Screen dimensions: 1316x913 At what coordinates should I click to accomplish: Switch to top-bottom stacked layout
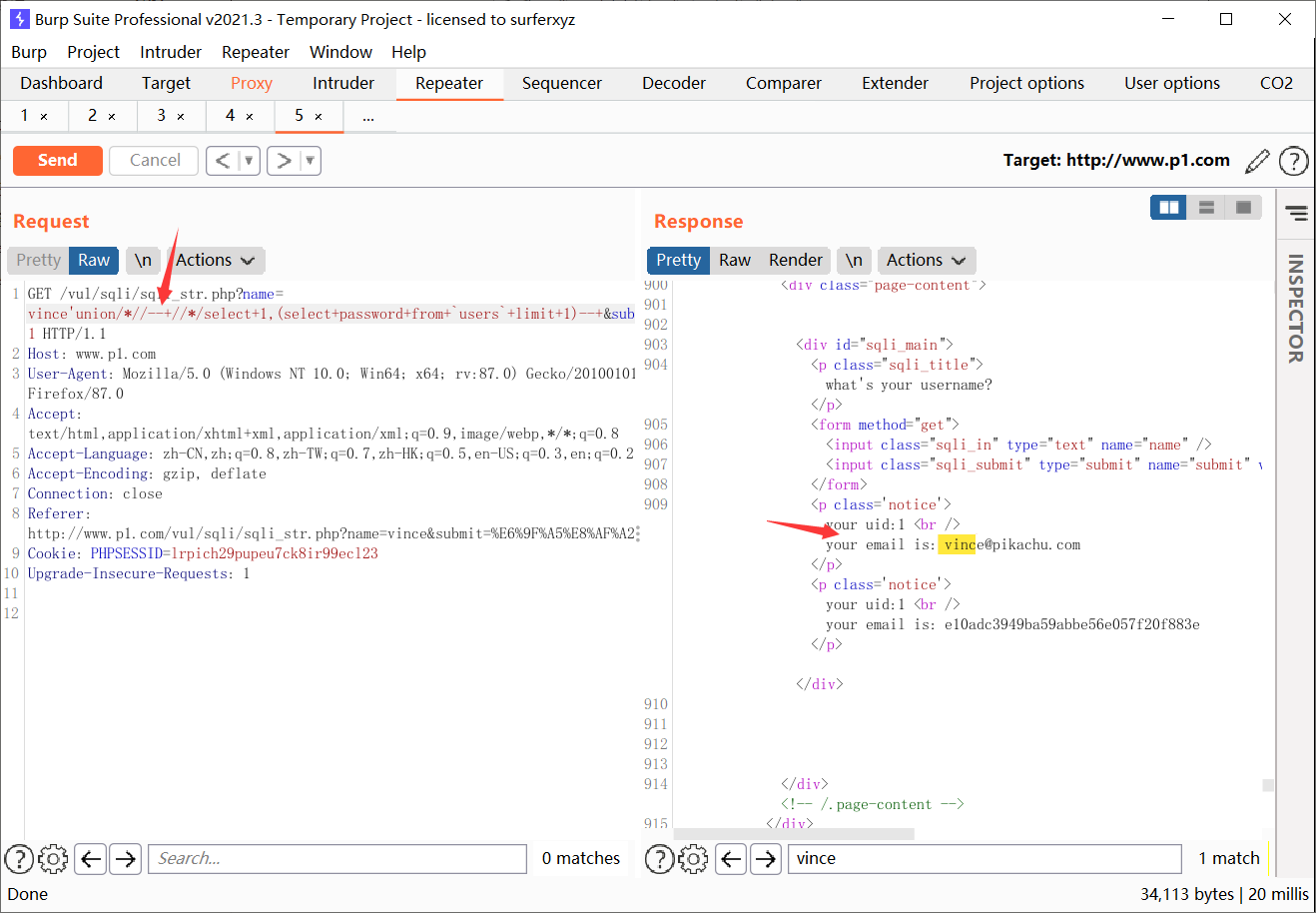tap(1206, 207)
